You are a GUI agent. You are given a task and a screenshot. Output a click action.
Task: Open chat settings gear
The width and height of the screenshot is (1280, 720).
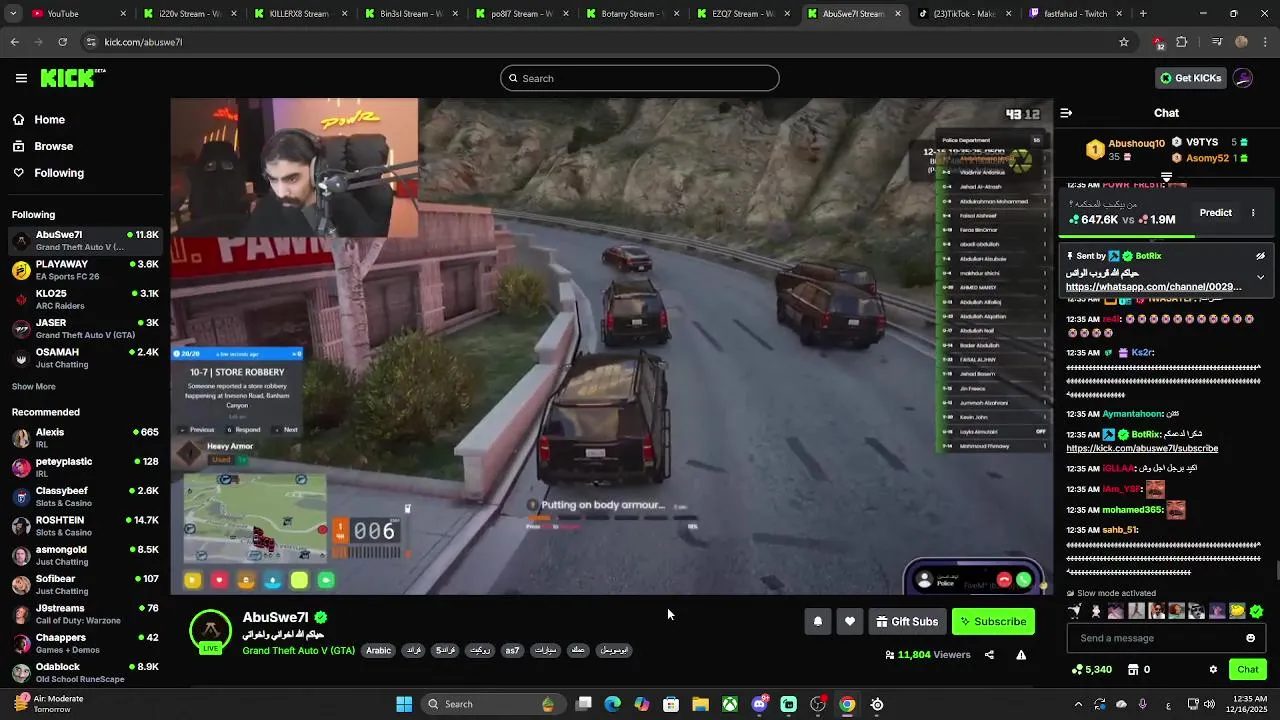point(1213,670)
